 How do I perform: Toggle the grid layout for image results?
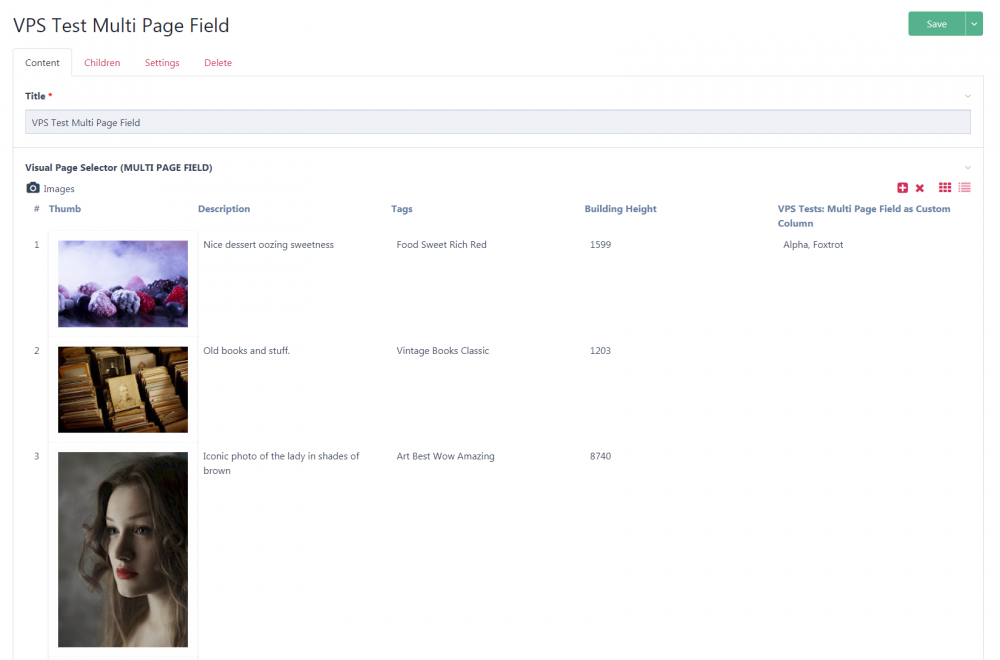click(x=944, y=187)
